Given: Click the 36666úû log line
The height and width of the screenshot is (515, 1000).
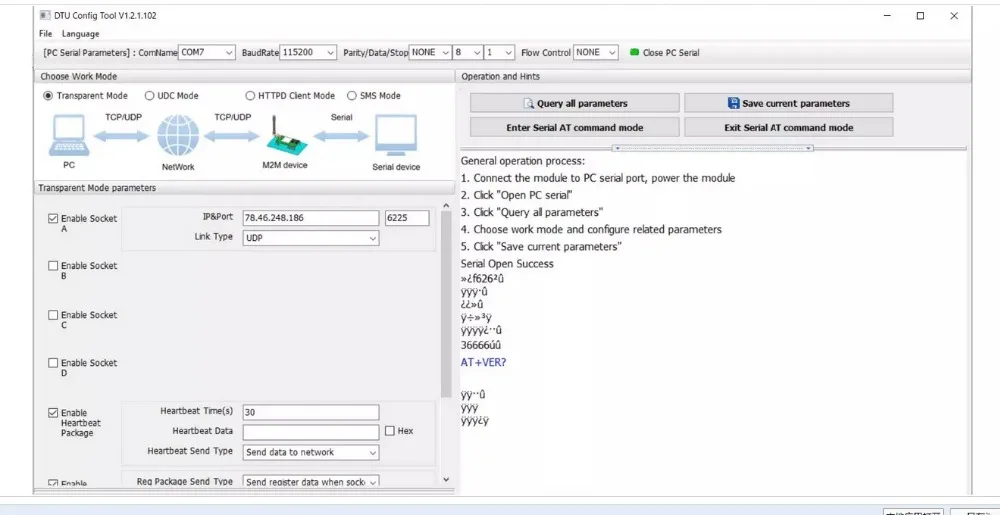Looking at the screenshot, I should pyautogui.click(x=481, y=345).
